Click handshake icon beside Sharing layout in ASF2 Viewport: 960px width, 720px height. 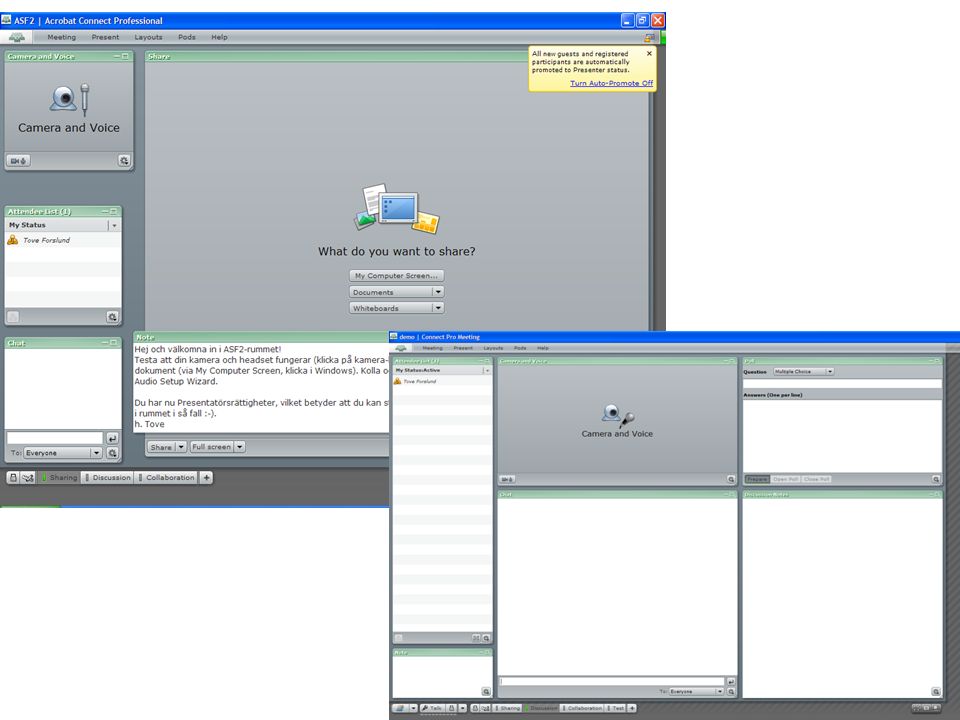click(28, 478)
